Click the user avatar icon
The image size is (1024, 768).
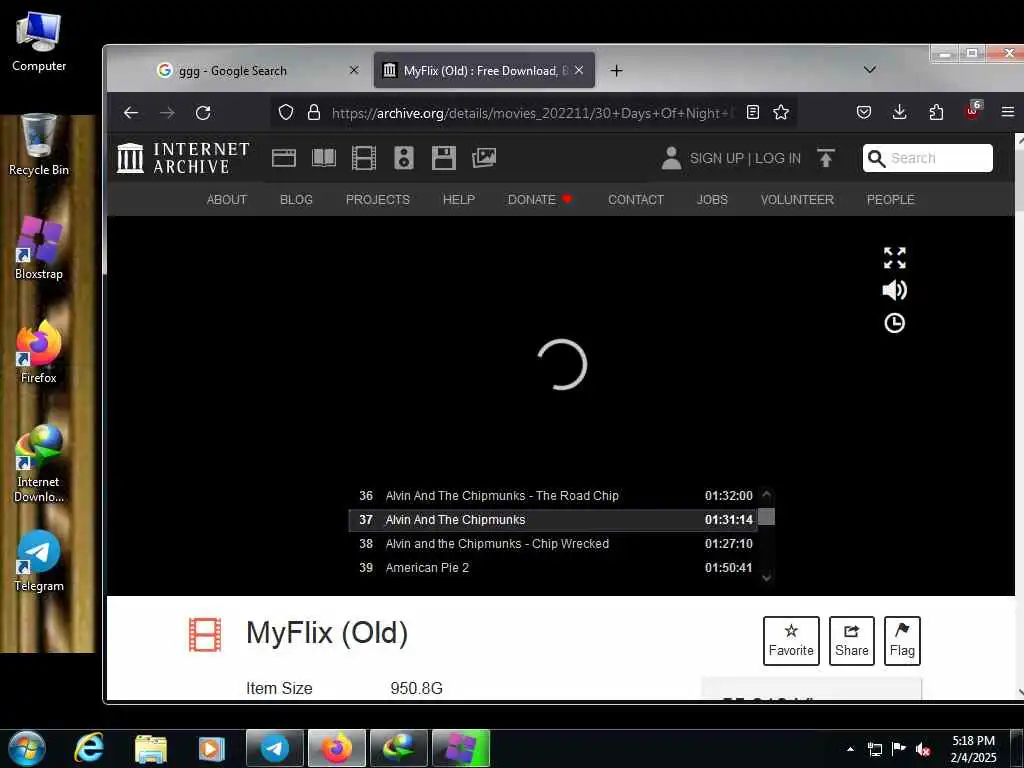[x=671, y=158]
